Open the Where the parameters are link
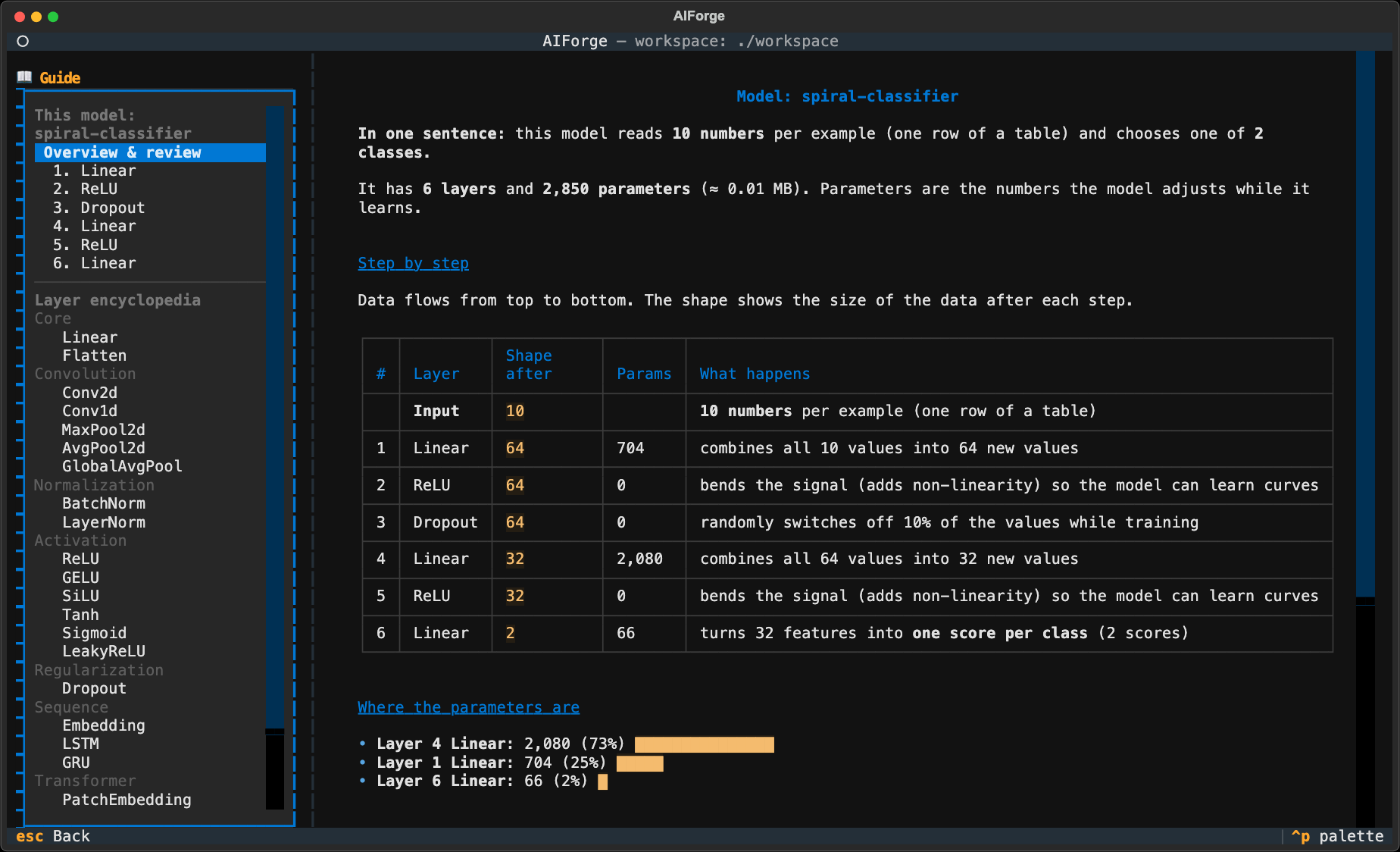Image resolution: width=1400 pixels, height=852 pixels. click(x=468, y=707)
